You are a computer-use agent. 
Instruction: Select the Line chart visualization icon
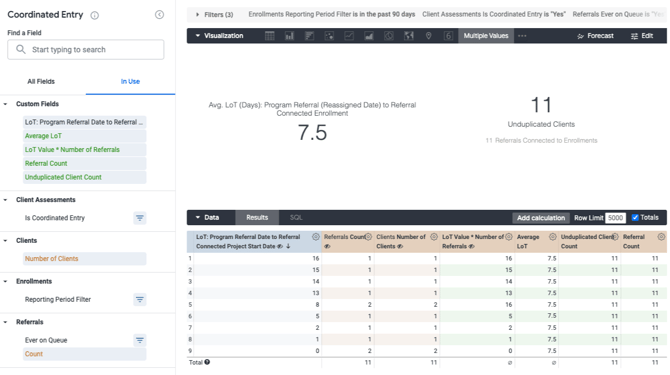point(349,36)
